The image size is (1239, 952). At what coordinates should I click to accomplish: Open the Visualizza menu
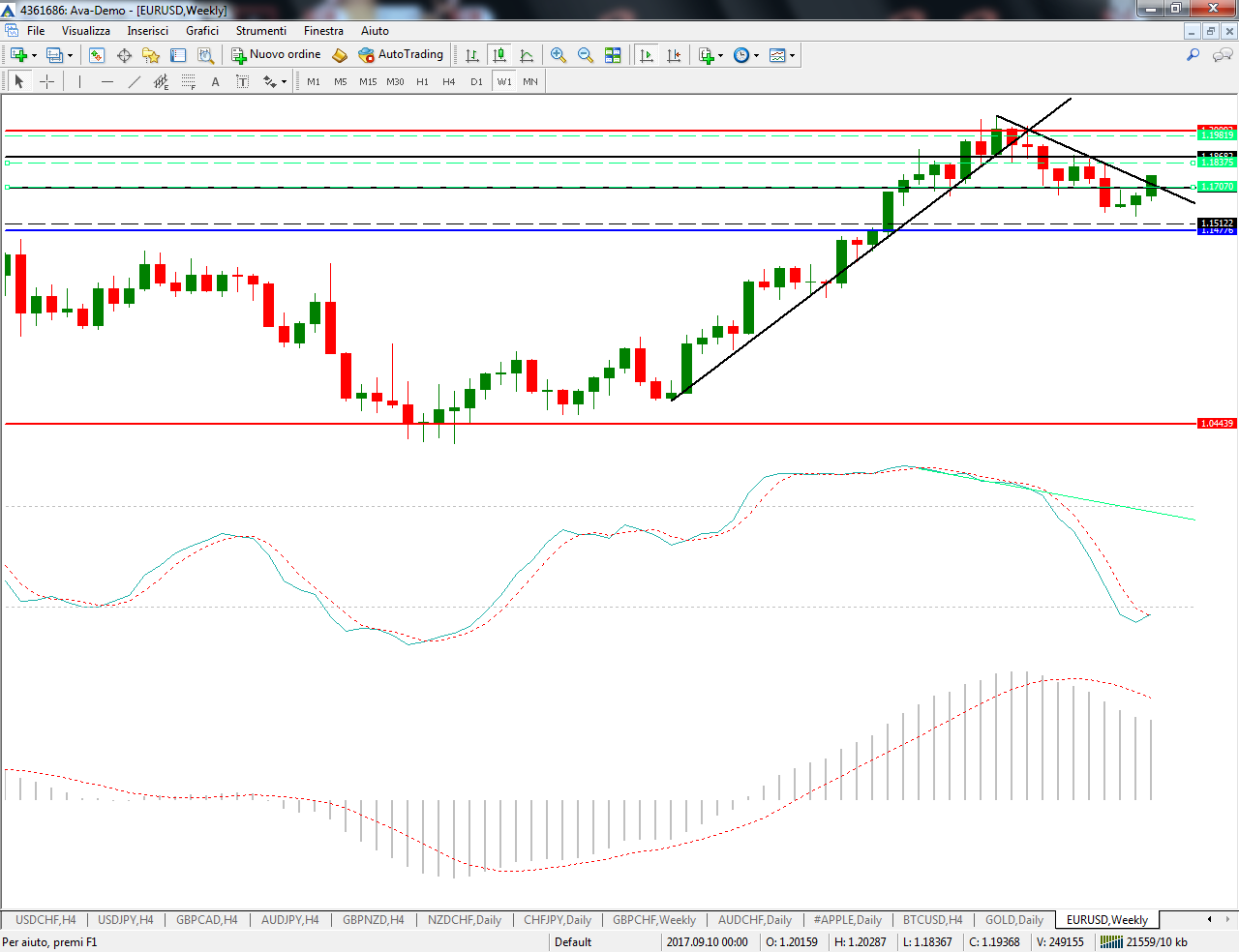[86, 31]
